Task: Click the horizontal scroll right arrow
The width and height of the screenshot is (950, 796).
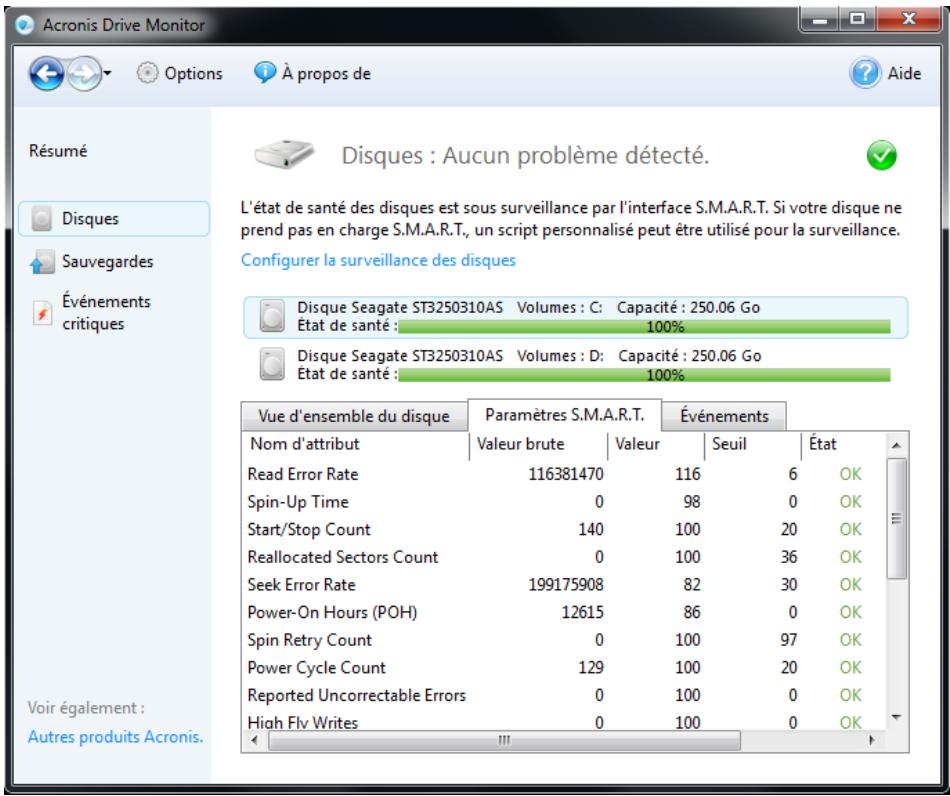Action: 872,740
